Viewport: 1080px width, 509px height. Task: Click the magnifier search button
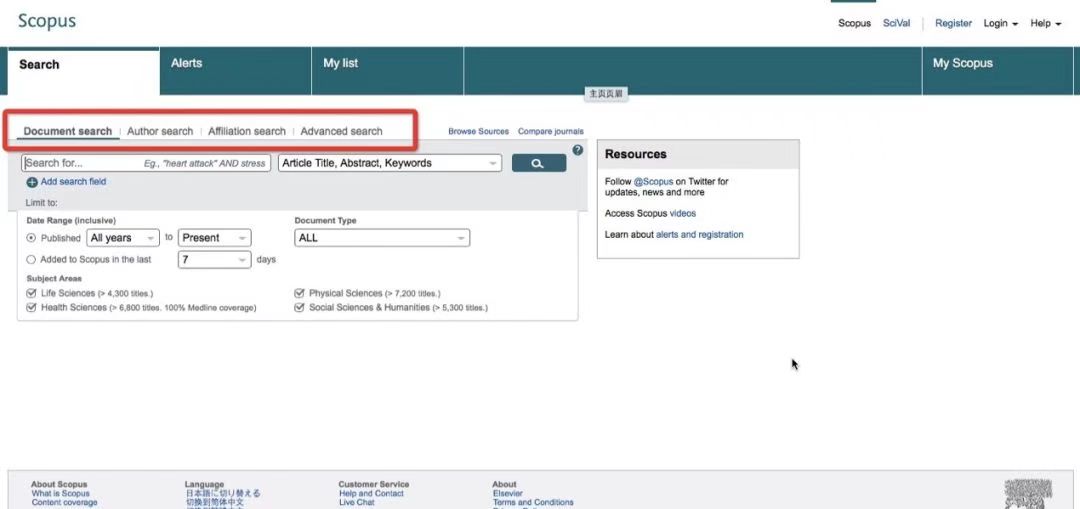click(539, 163)
